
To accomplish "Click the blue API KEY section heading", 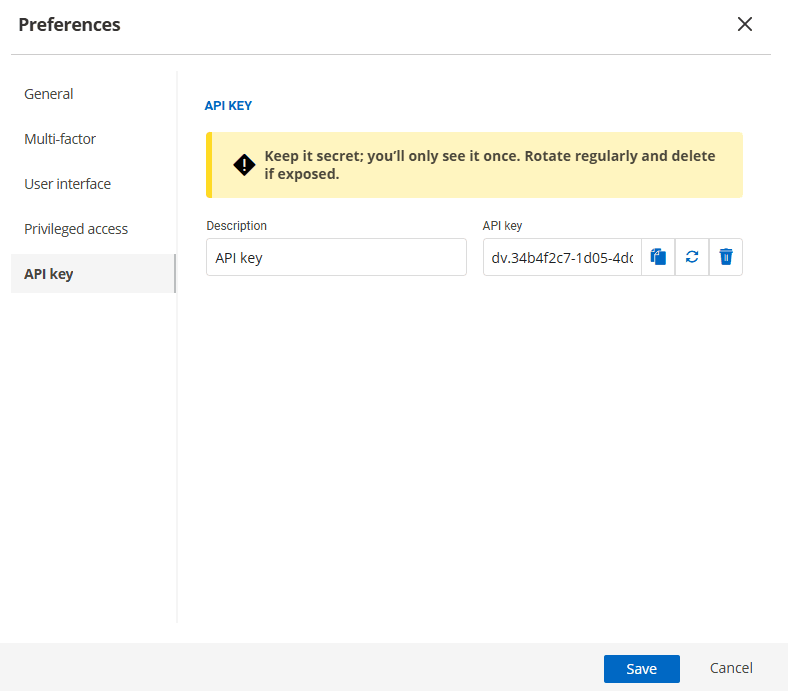I will 228,105.
